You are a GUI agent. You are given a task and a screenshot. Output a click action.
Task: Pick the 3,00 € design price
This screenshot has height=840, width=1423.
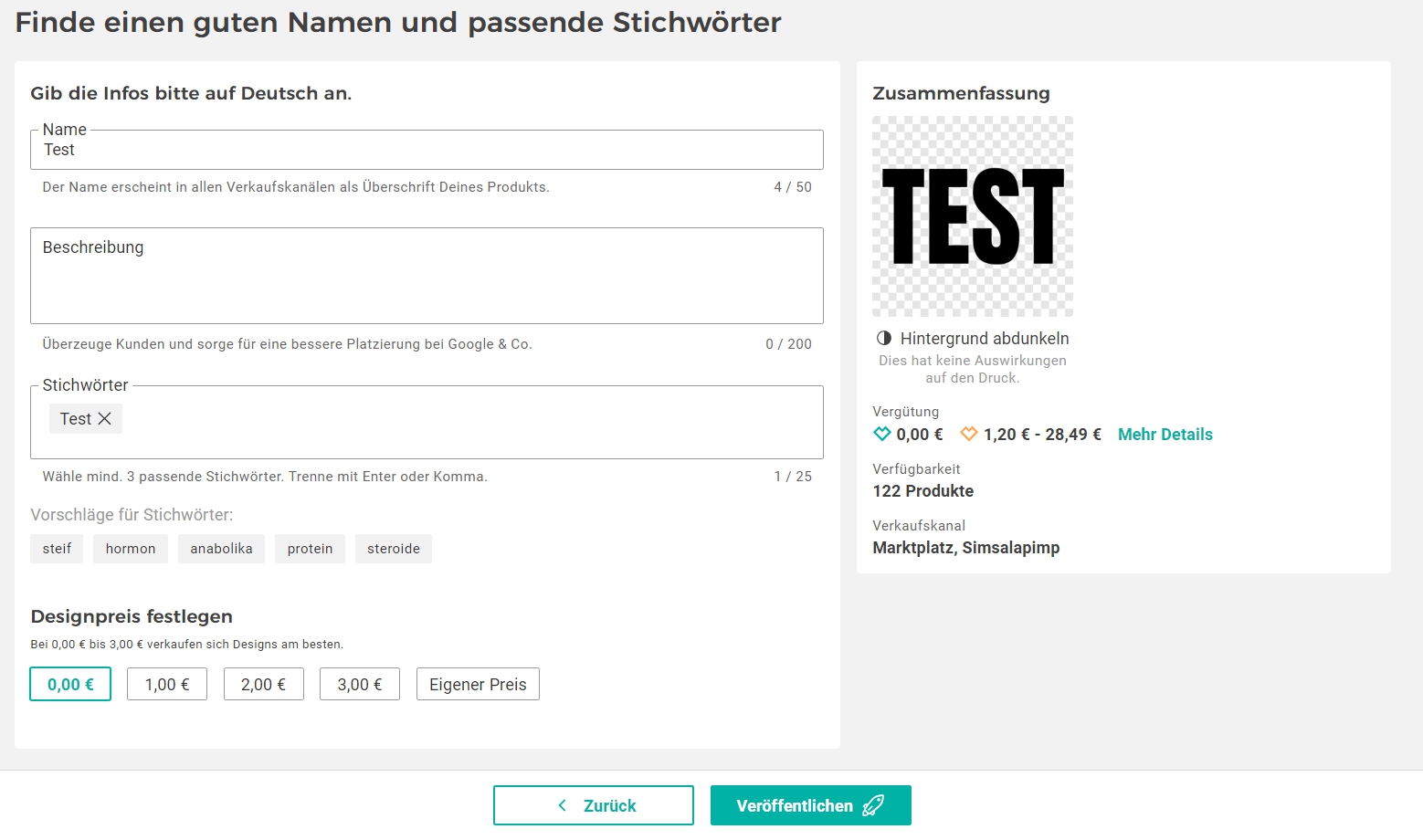(360, 685)
